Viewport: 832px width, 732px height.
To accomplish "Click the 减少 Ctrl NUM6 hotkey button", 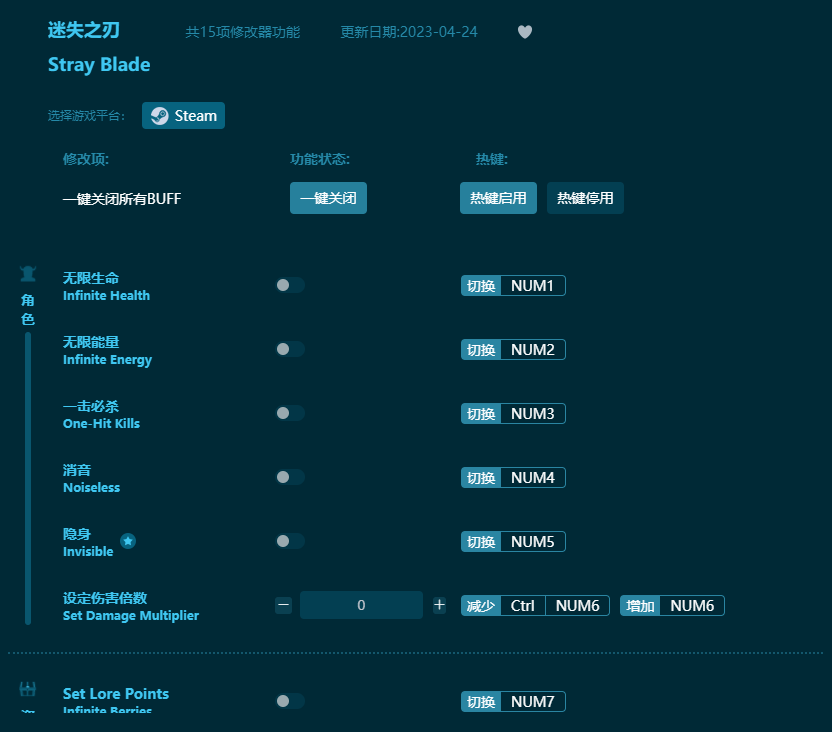I will click(533, 605).
